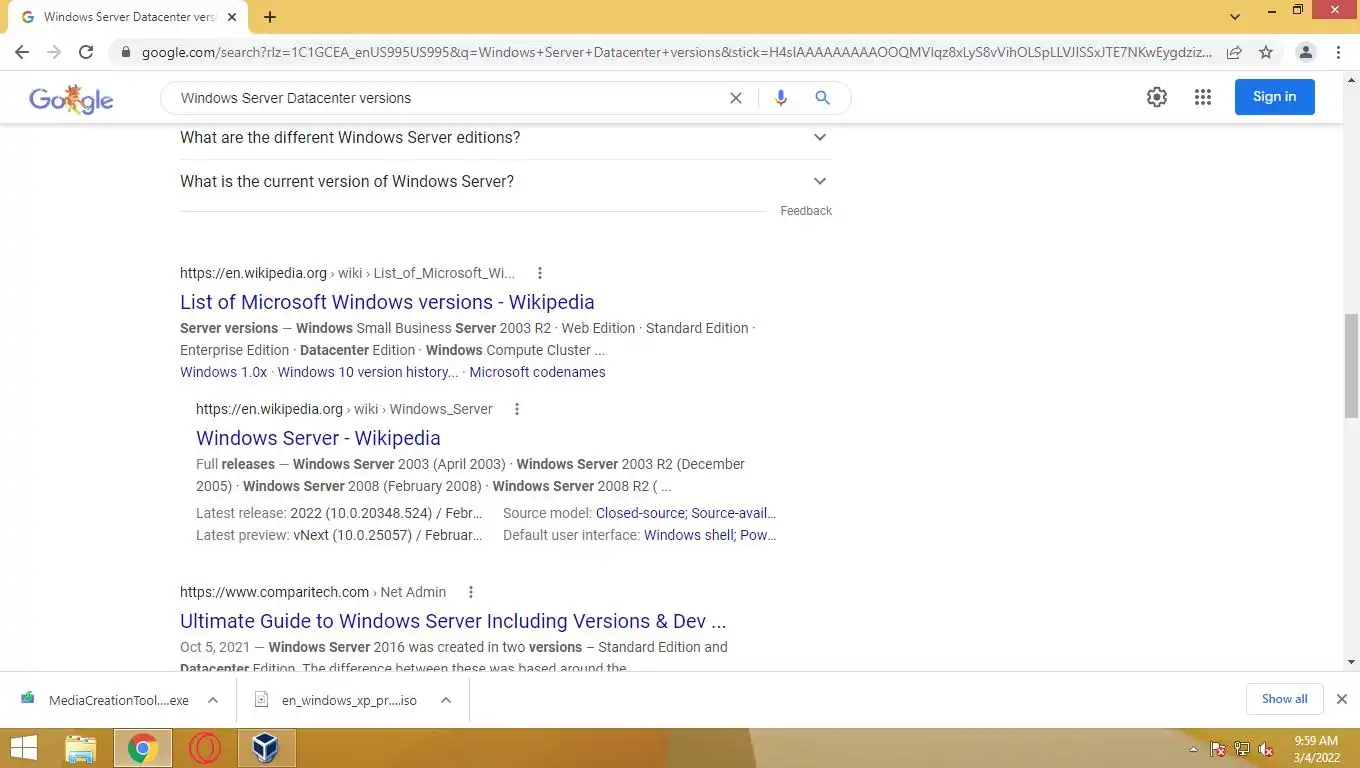Start voice search with microphone
Image resolution: width=1360 pixels, height=768 pixels.
coord(781,98)
